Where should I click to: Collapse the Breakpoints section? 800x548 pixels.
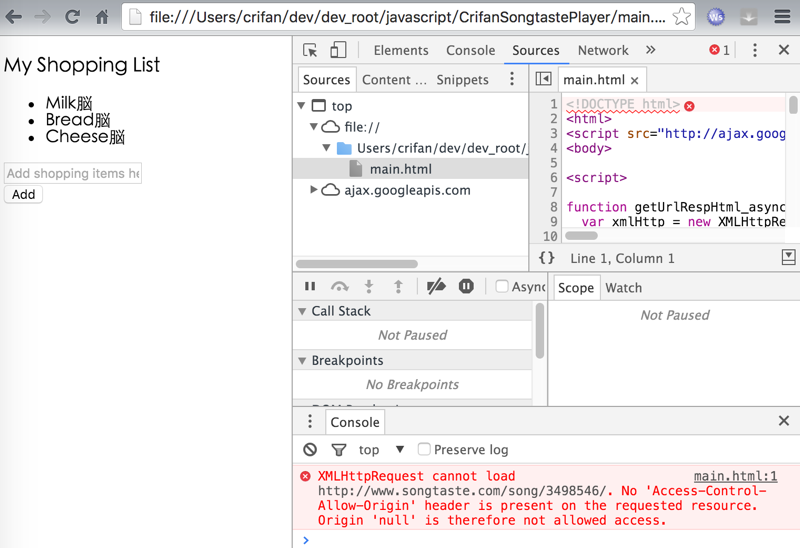pos(303,360)
